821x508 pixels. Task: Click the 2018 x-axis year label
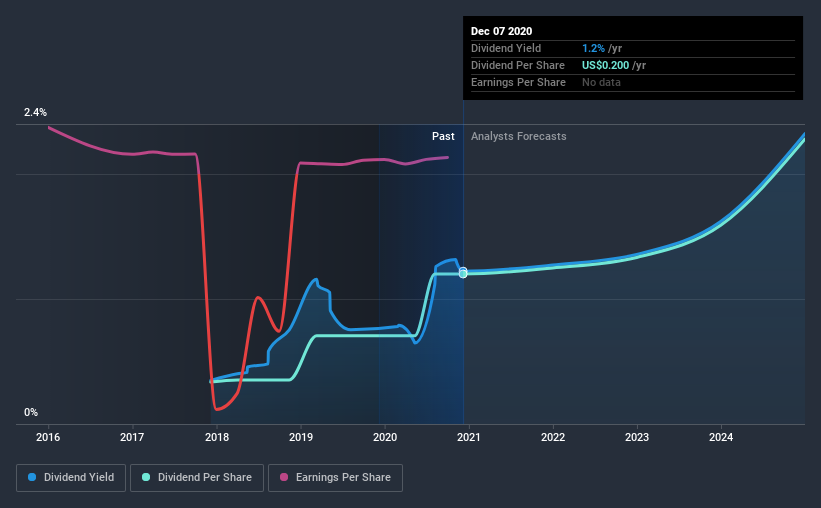click(217, 437)
